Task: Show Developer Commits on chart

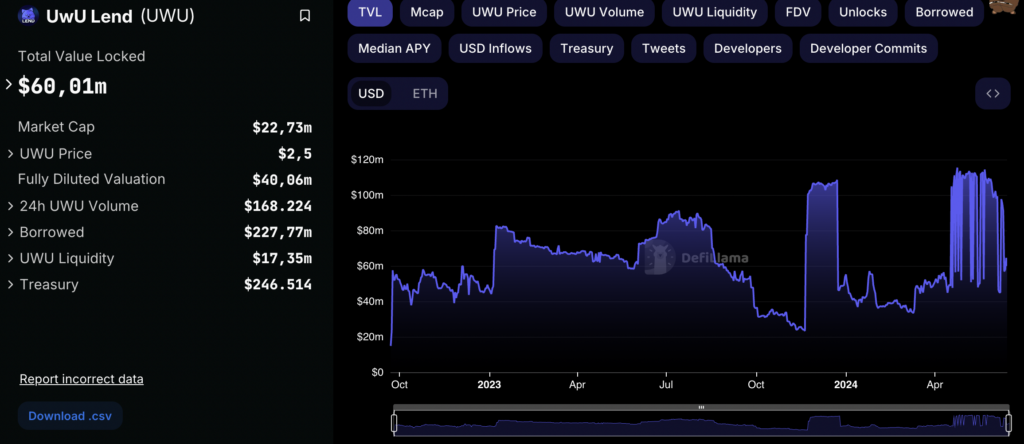Action: tap(868, 48)
